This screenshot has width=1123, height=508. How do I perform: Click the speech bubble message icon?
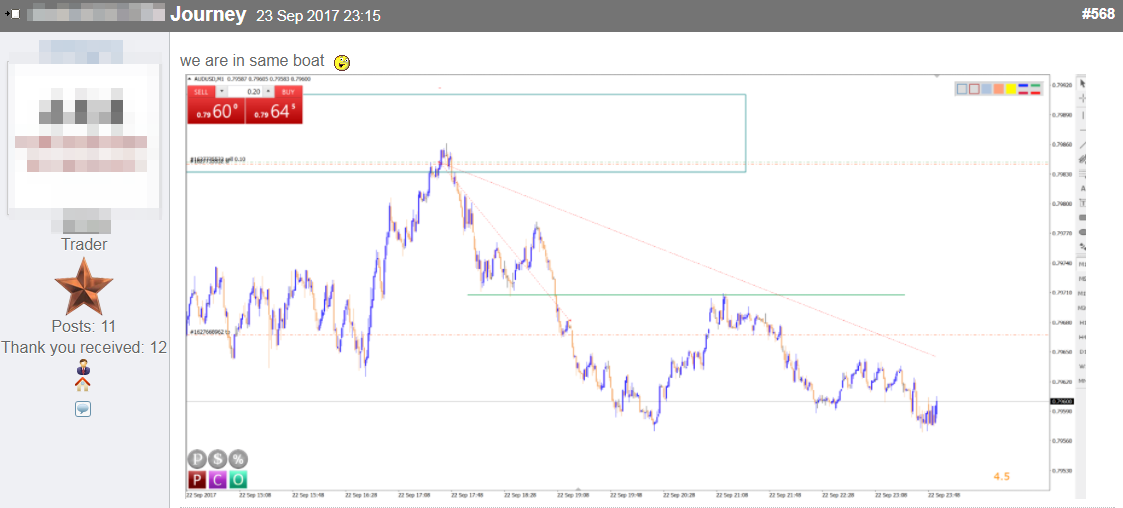83,409
